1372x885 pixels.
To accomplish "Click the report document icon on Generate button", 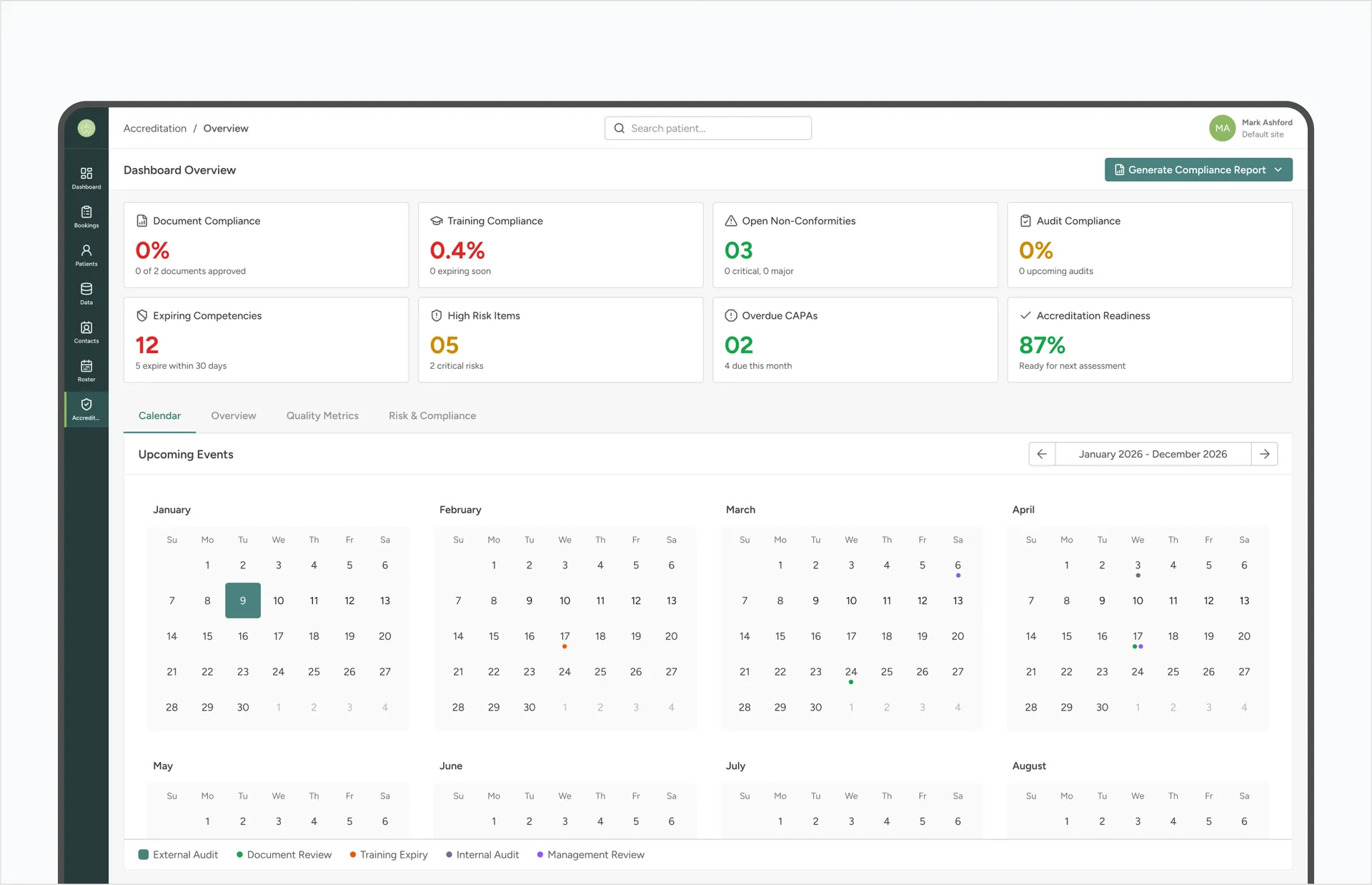I will [x=1119, y=169].
